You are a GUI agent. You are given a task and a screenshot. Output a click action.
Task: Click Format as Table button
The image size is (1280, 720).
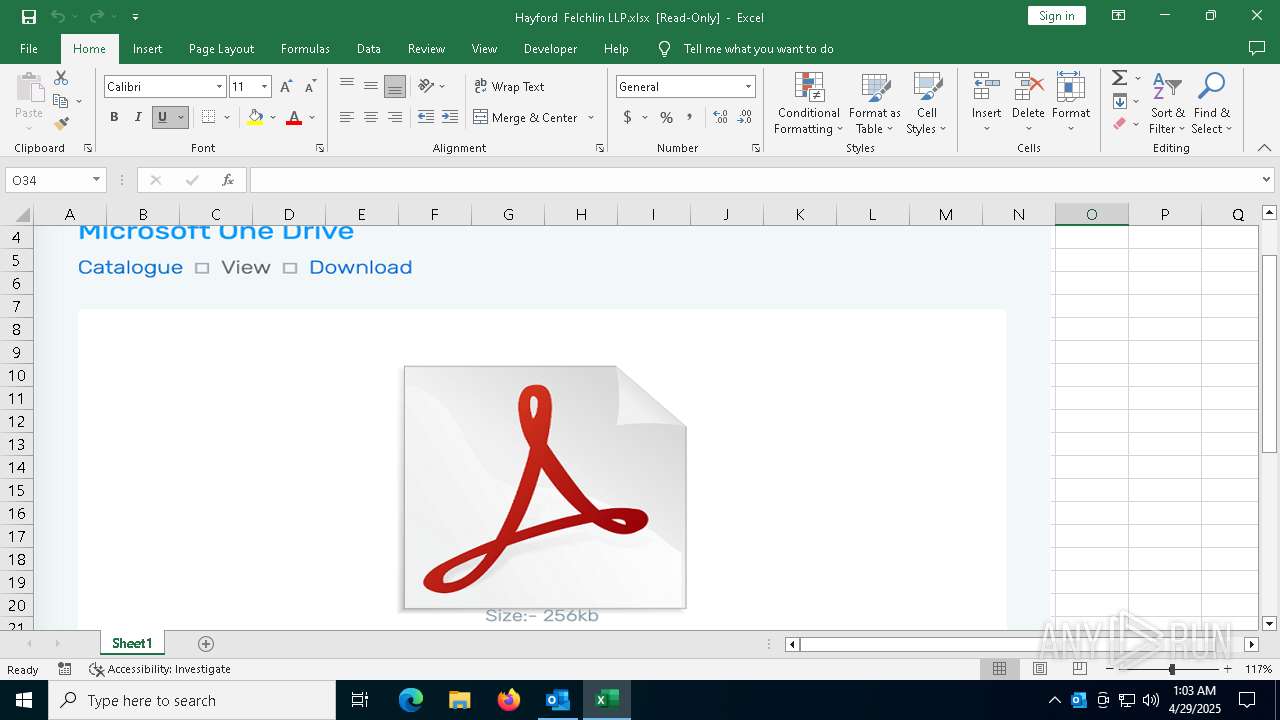[875, 103]
